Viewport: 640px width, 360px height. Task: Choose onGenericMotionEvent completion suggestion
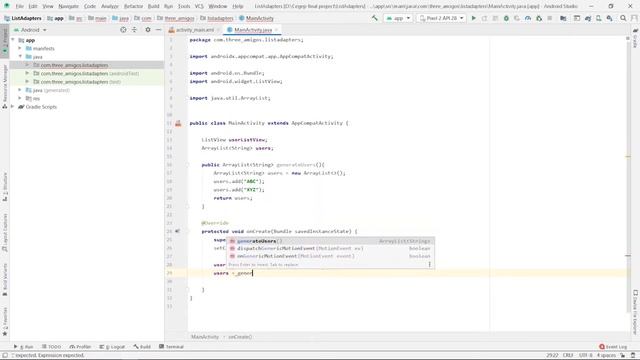330,256
